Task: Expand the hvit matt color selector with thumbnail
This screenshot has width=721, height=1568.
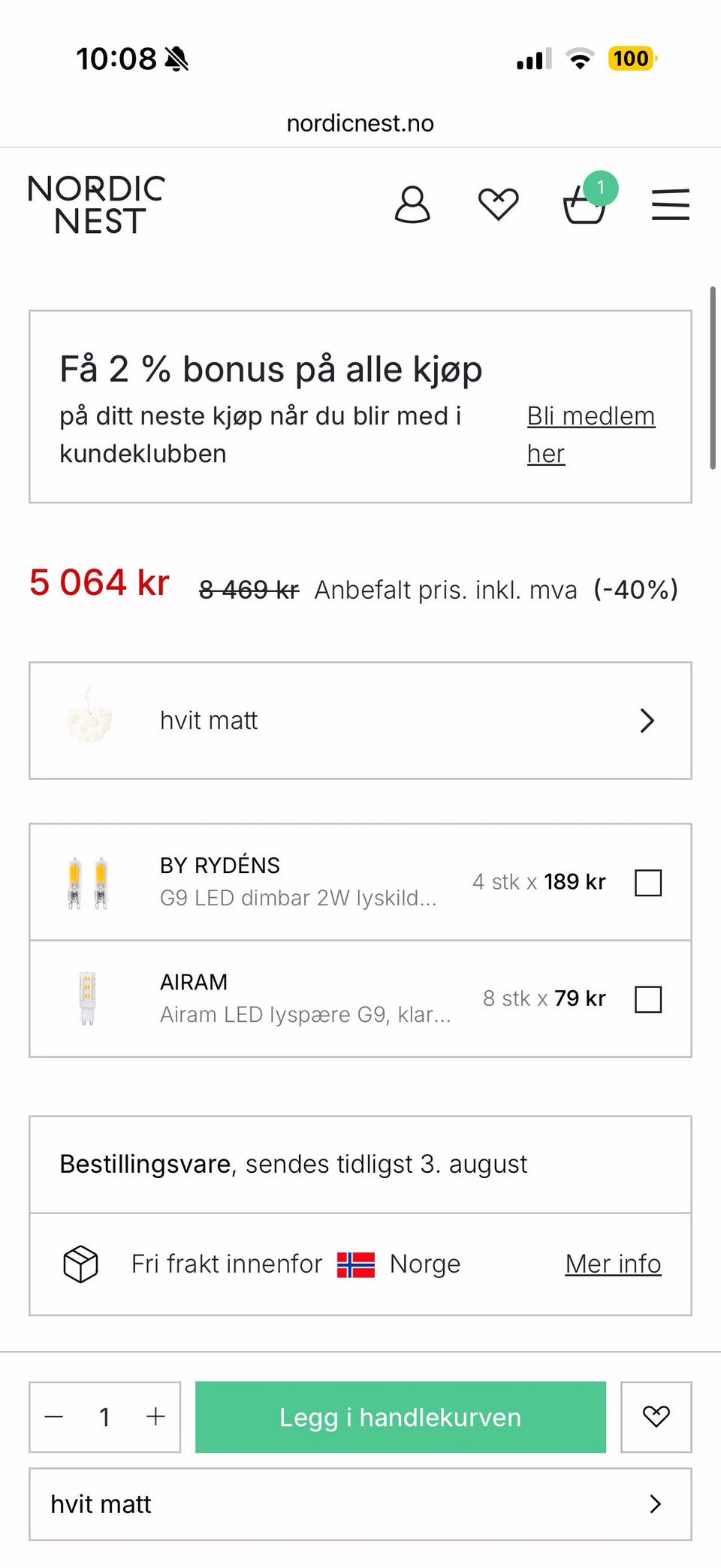Action: [x=360, y=721]
